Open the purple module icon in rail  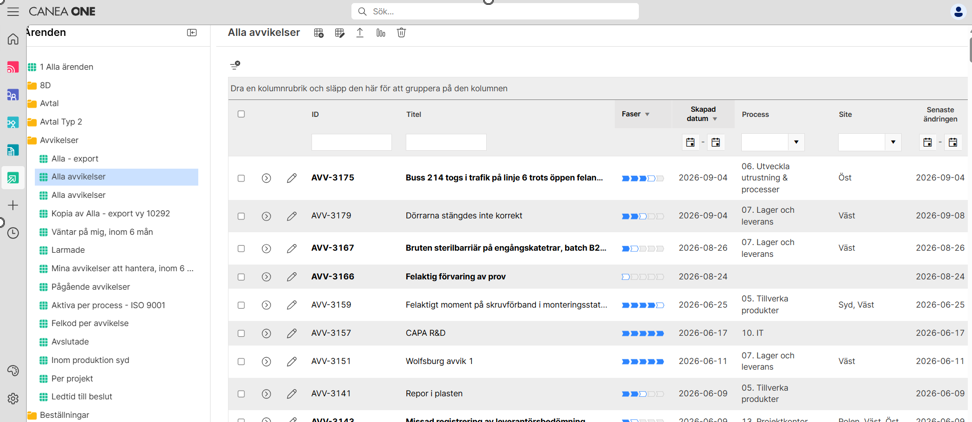pyautogui.click(x=13, y=95)
